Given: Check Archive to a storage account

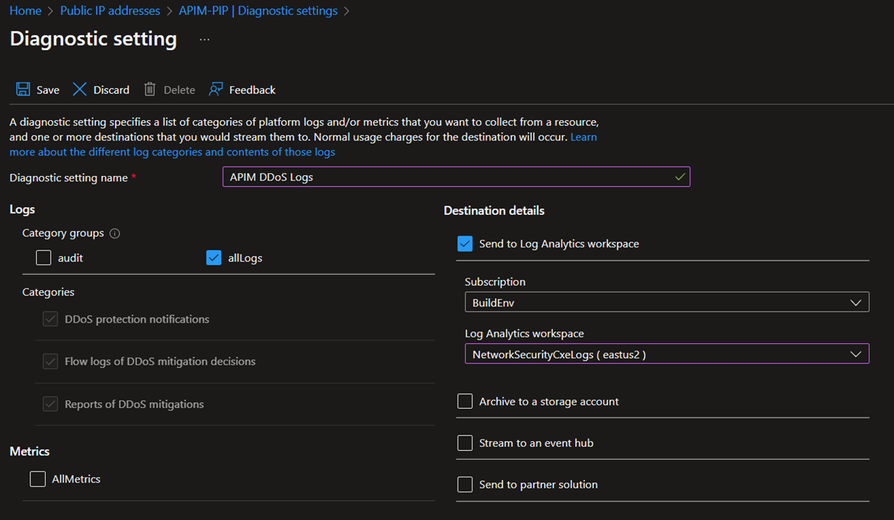Looking at the screenshot, I should point(465,401).
